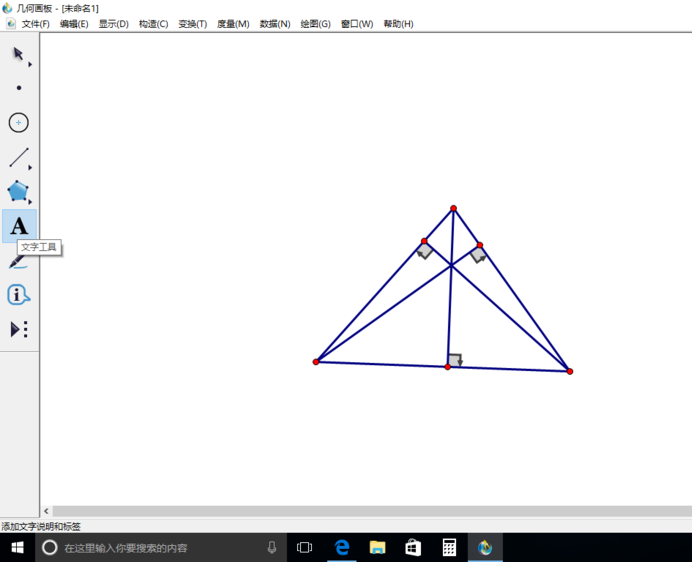Screen dimensions: 692x562
Task: Click the altitude foot on right side
Action: point(480,245)
